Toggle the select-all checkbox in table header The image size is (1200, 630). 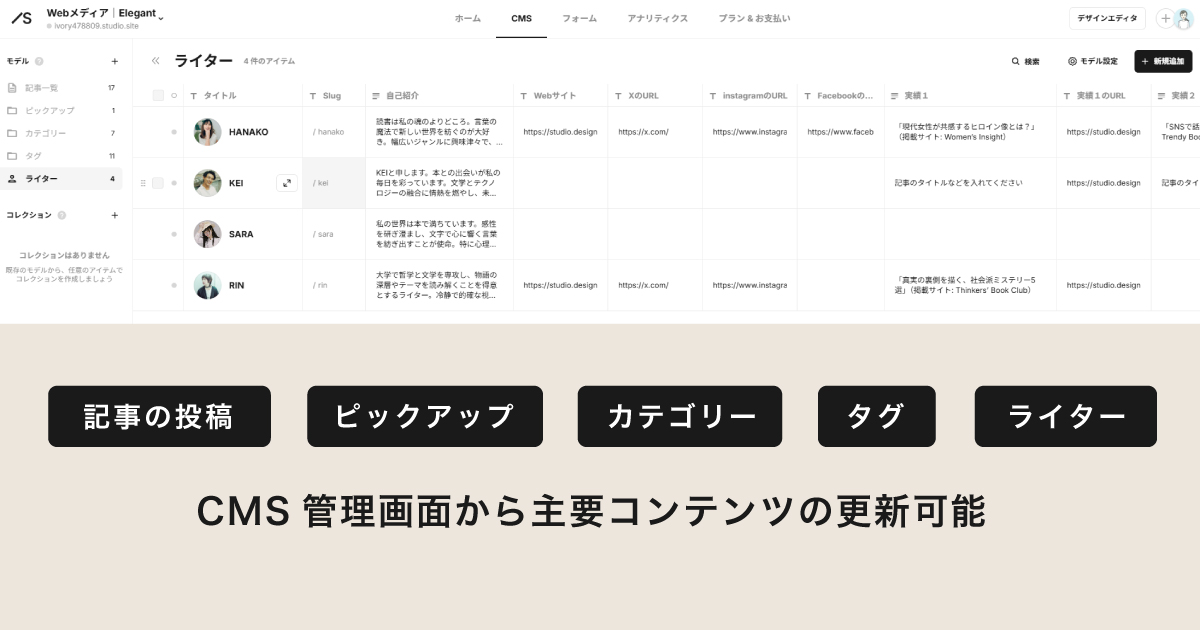[x=160, y=94]
